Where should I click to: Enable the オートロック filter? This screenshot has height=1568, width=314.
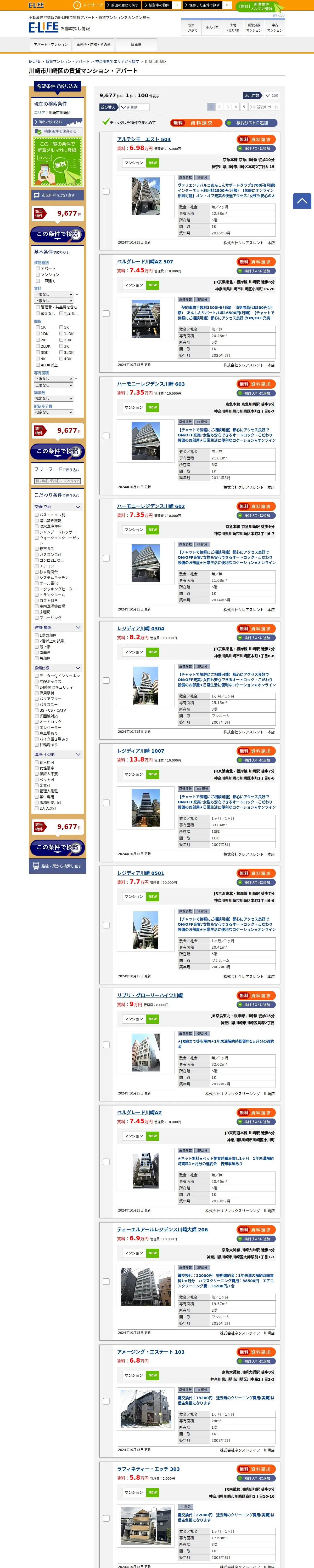(x=37, y=722)
